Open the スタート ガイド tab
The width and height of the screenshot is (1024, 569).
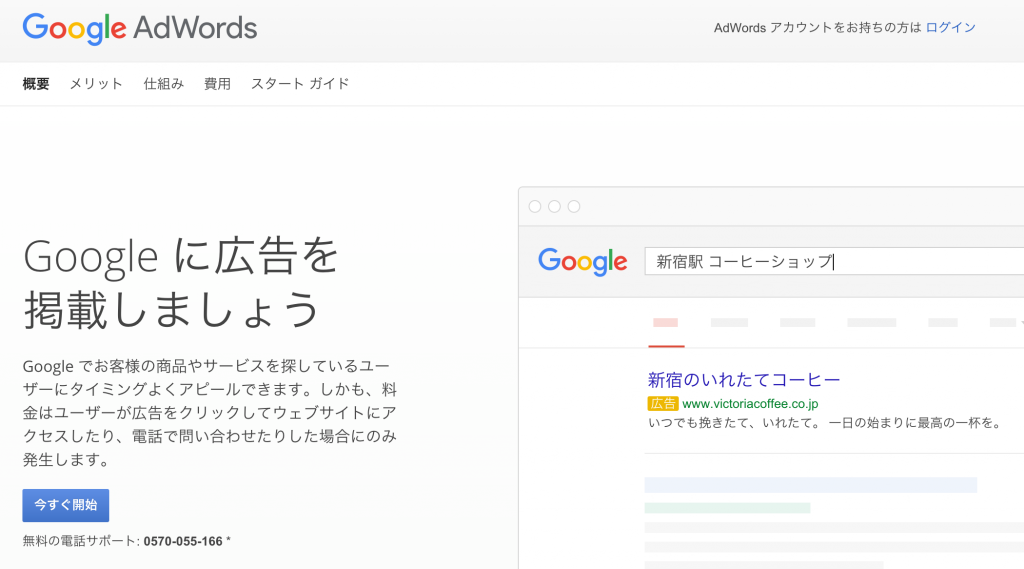tap(300, 84)
